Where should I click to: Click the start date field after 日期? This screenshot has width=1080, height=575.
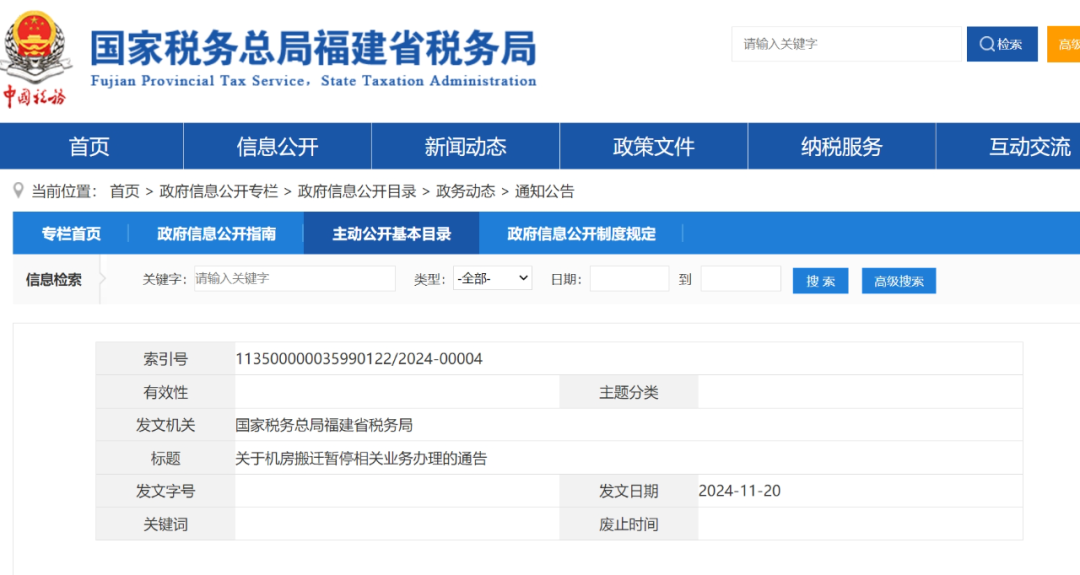point(629,278)
